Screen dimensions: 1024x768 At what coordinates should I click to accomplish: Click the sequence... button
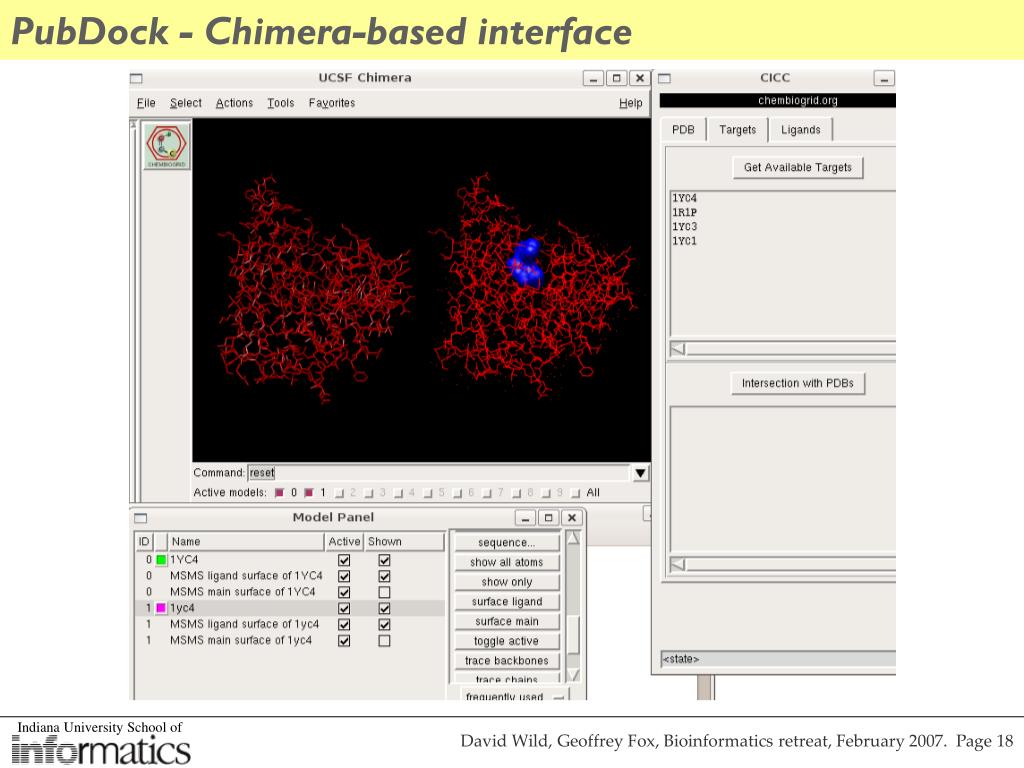tap(507, 543)
